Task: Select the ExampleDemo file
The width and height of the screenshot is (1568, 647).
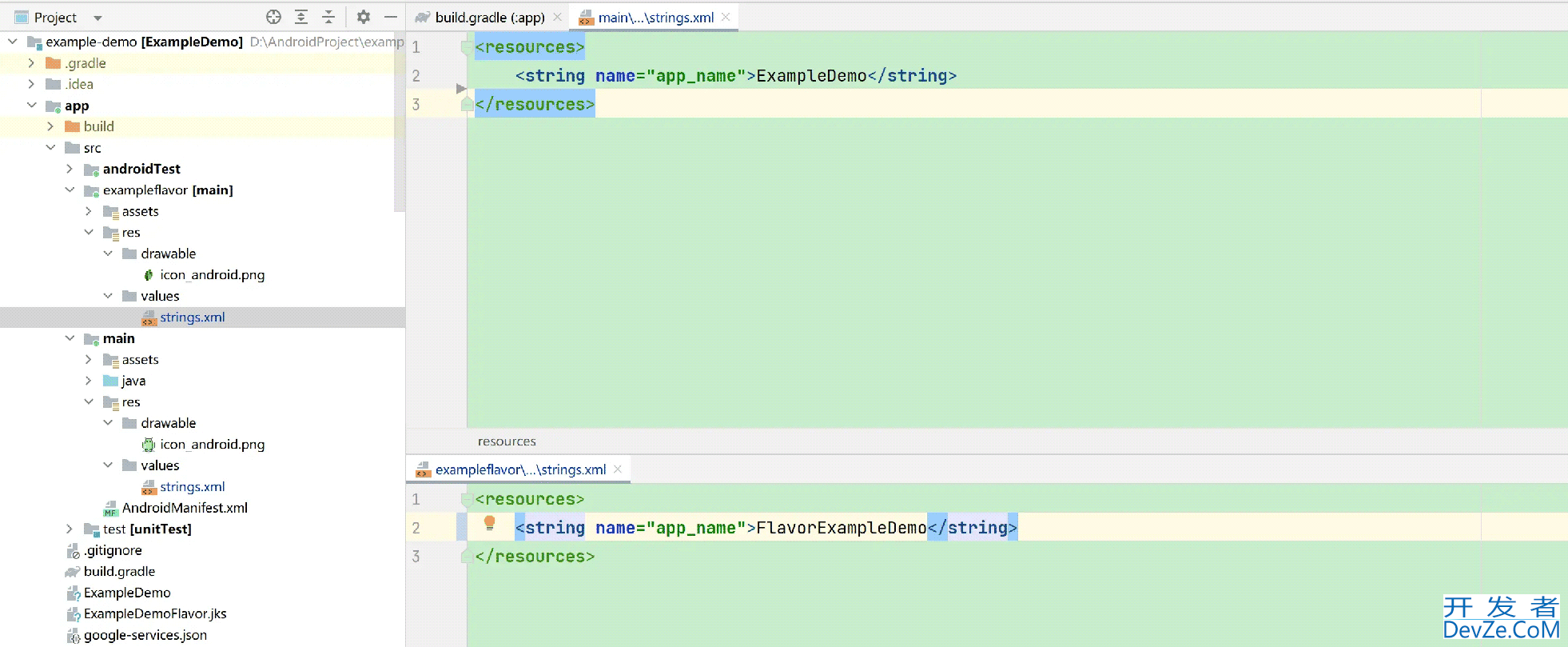Action: pyautogui.click(x=127, y=593)
